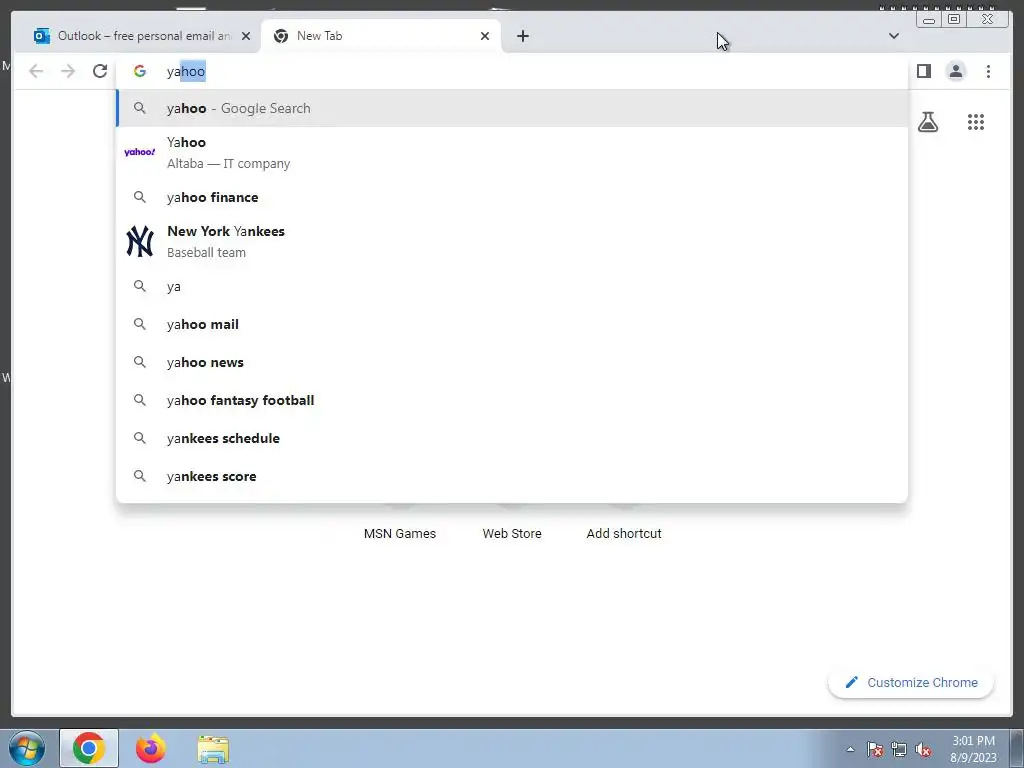Show hidden system tray icons

pos(850,749)
